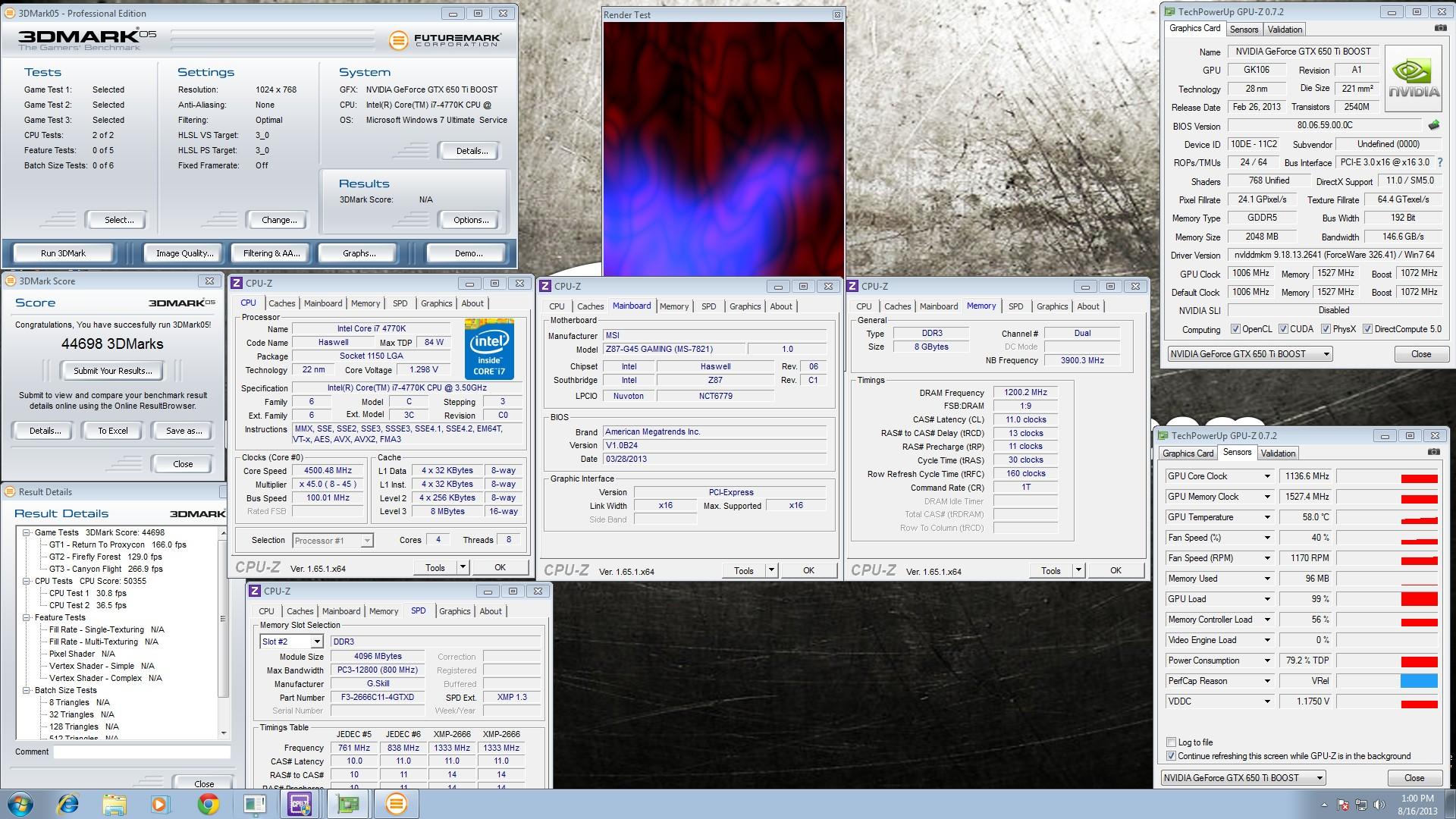Viewport: 1456px width, 819px height.
Task: Collapse the Game Tests tree node
Action: [27, 532]
